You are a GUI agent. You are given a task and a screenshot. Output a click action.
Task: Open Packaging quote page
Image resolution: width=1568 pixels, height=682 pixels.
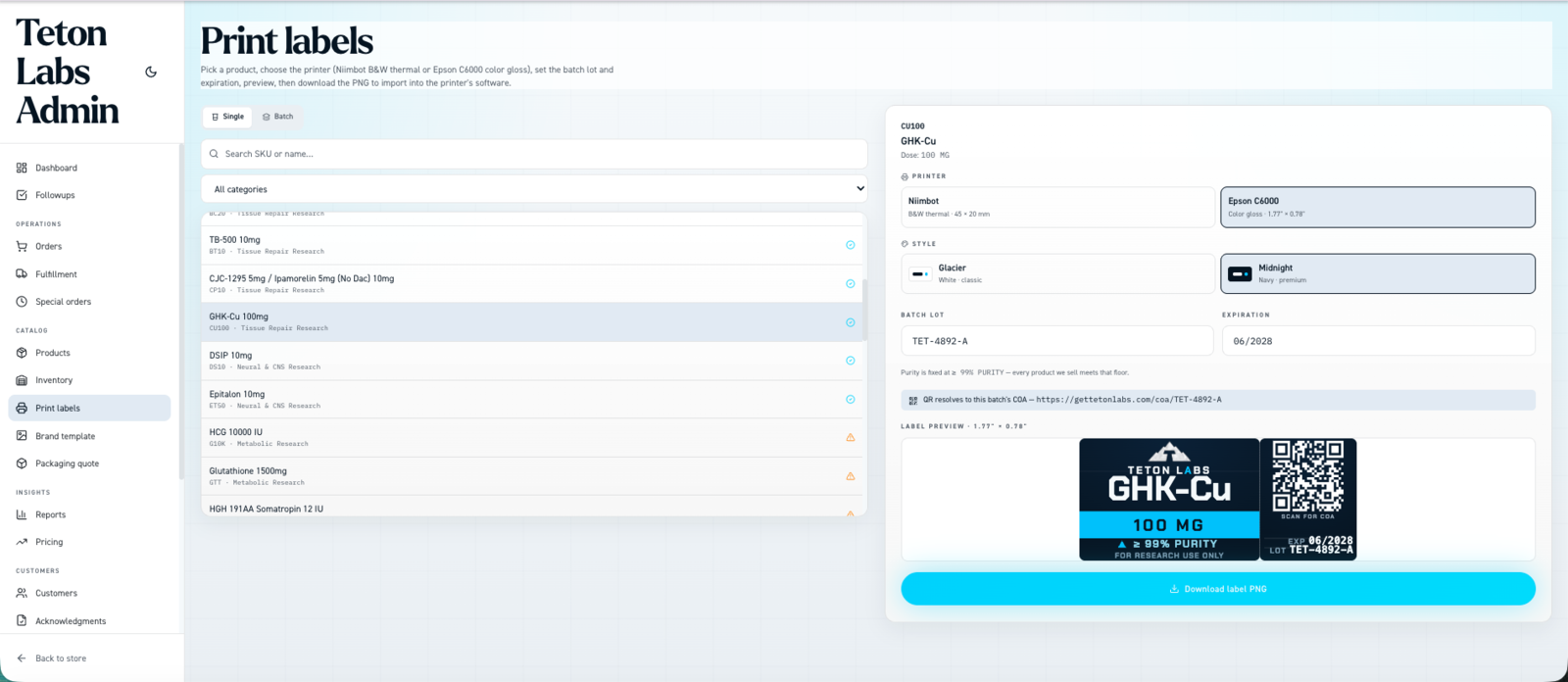89,463
